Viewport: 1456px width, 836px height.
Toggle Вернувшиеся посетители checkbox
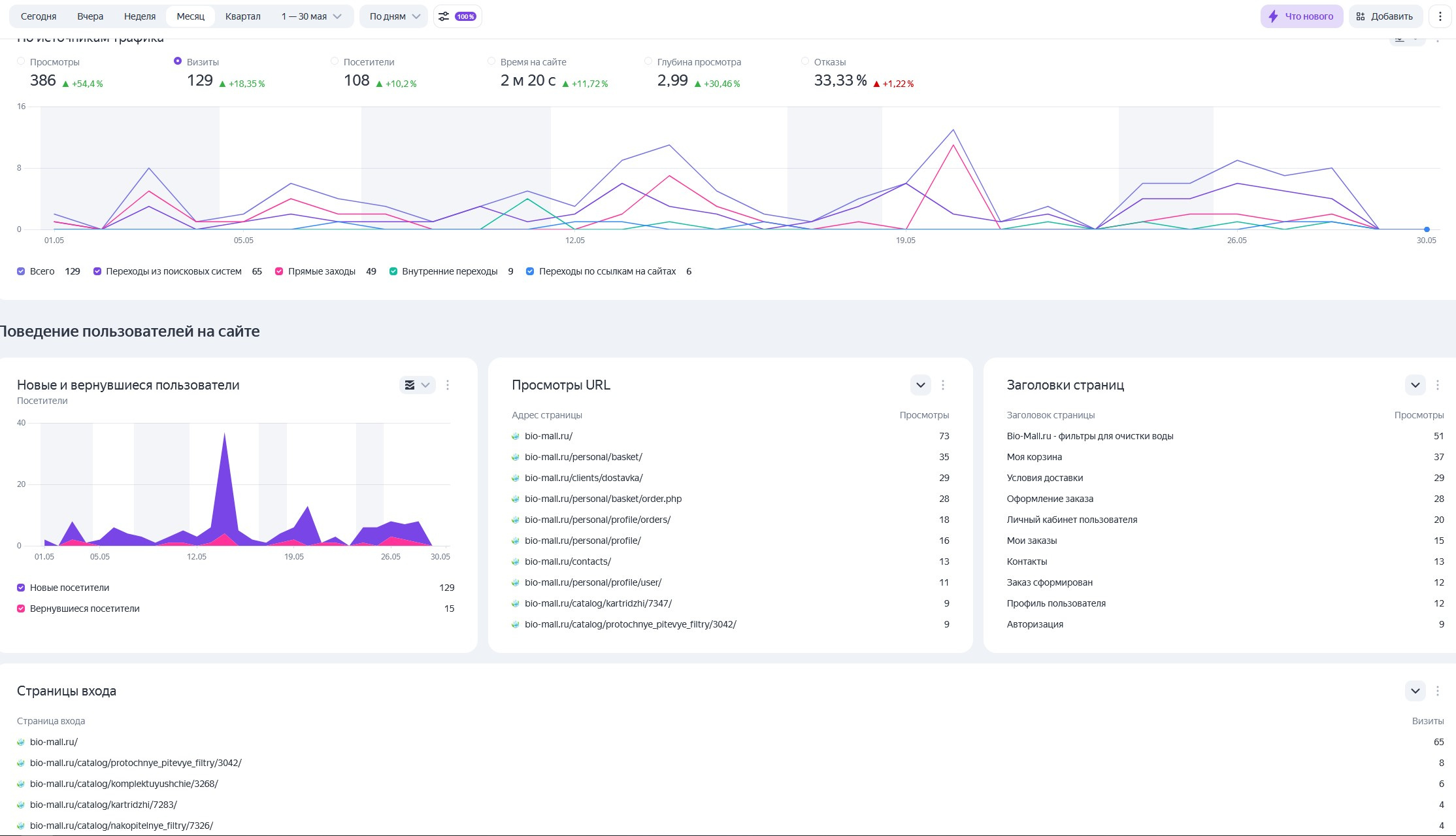coord(21,609)
